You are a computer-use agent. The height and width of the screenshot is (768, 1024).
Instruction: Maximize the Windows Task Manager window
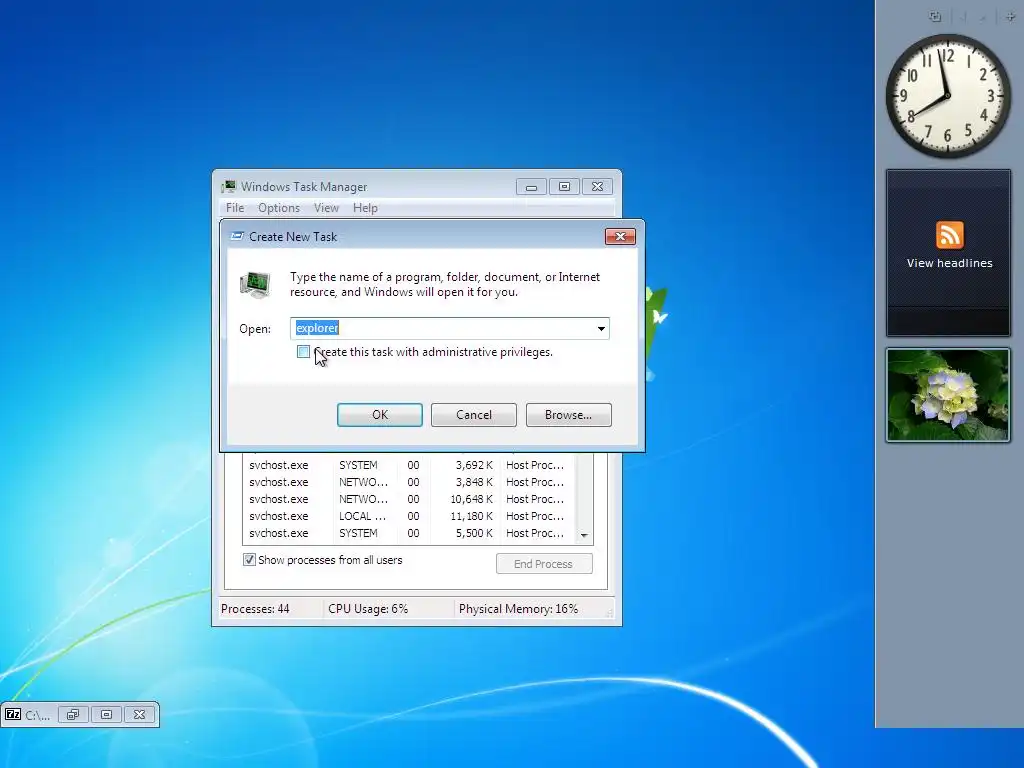(x=564, y=187)
